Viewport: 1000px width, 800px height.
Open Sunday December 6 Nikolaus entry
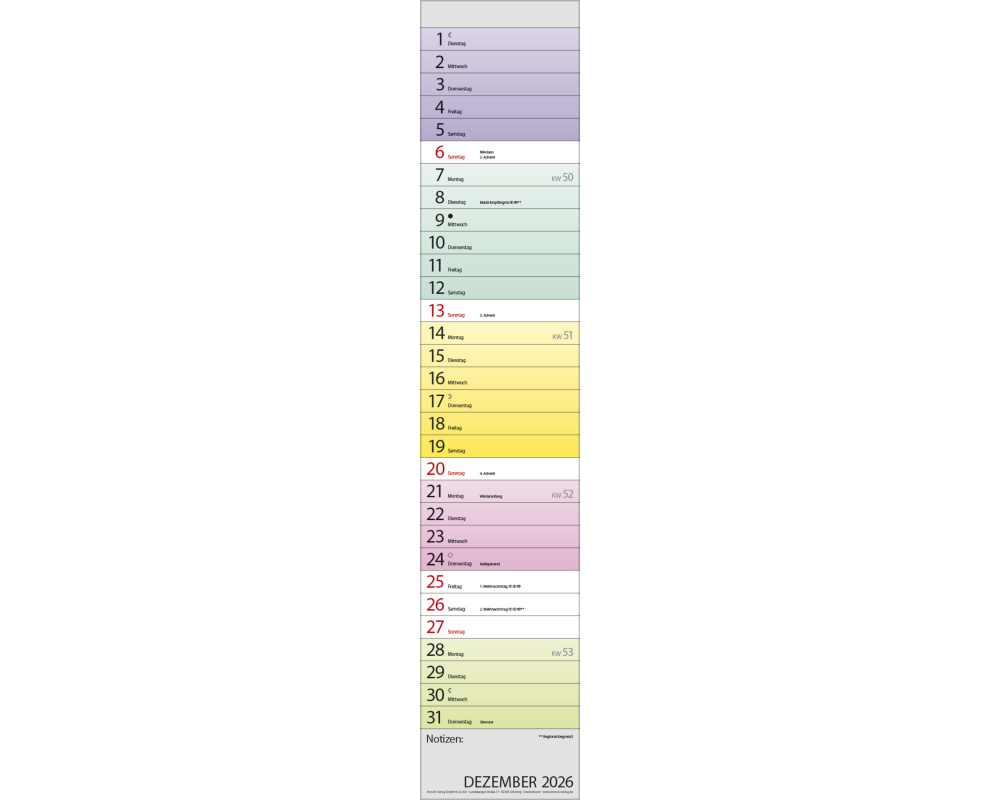pyautogui.click(x=487, y=152)
